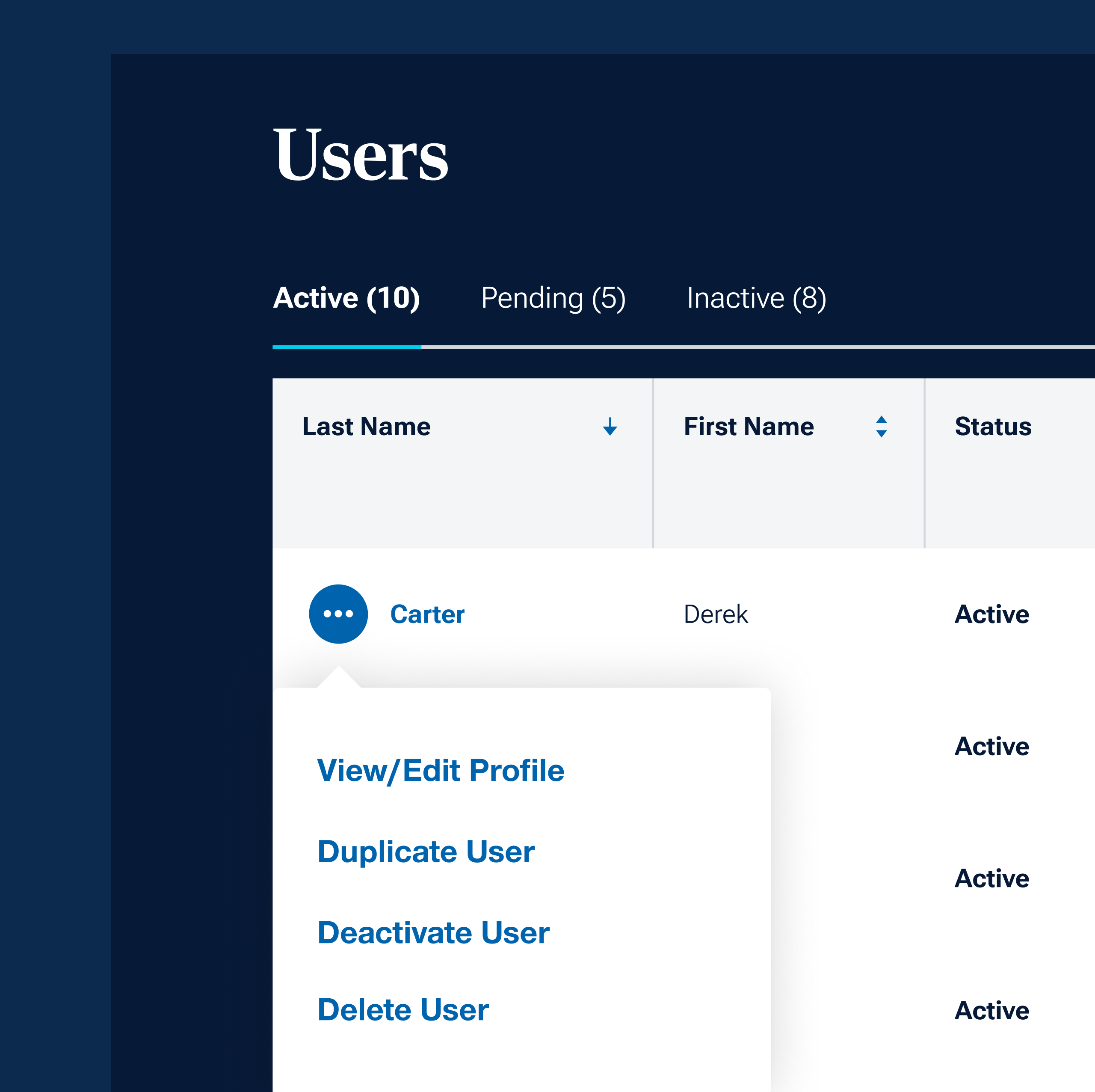
Task: Click the second row's Active status
Action: coord(991,746)
